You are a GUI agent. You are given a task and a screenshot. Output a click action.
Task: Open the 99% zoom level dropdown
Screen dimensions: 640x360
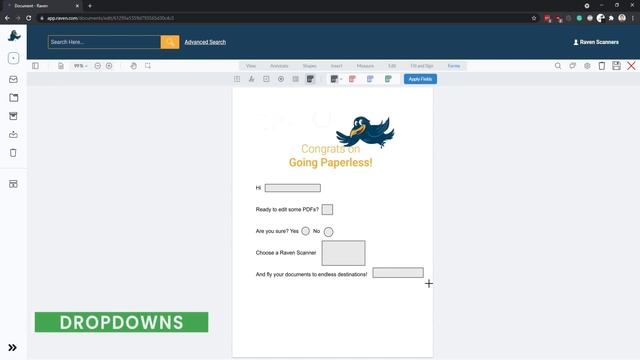coord(80,66)
